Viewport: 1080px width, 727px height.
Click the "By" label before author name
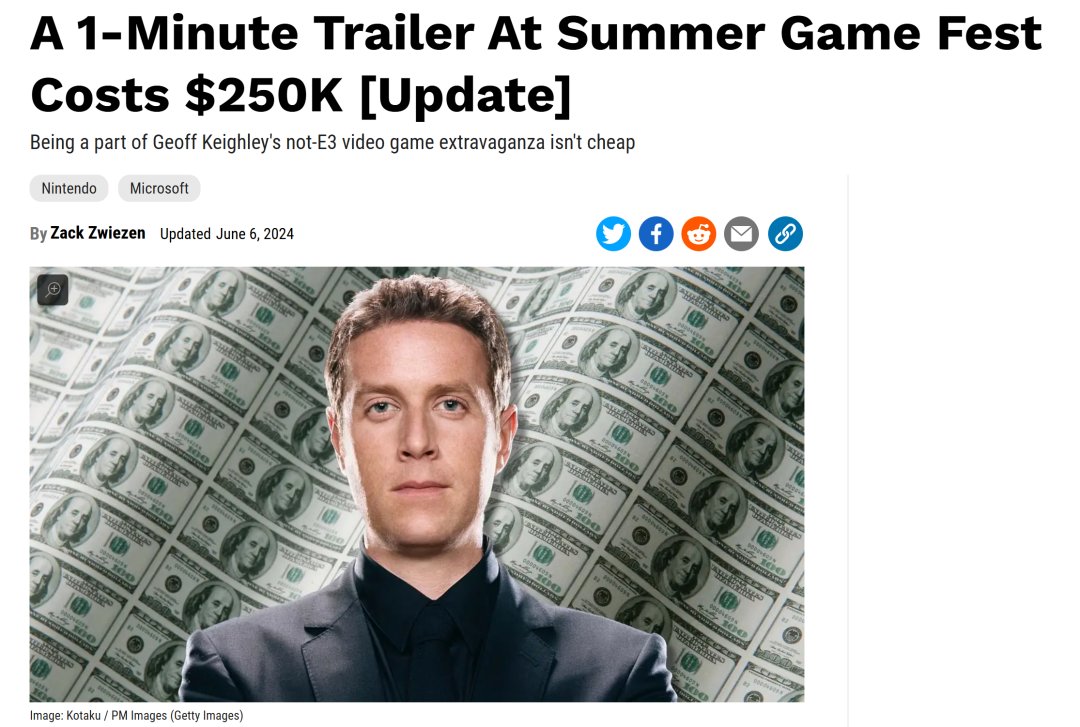click(38, 234)
